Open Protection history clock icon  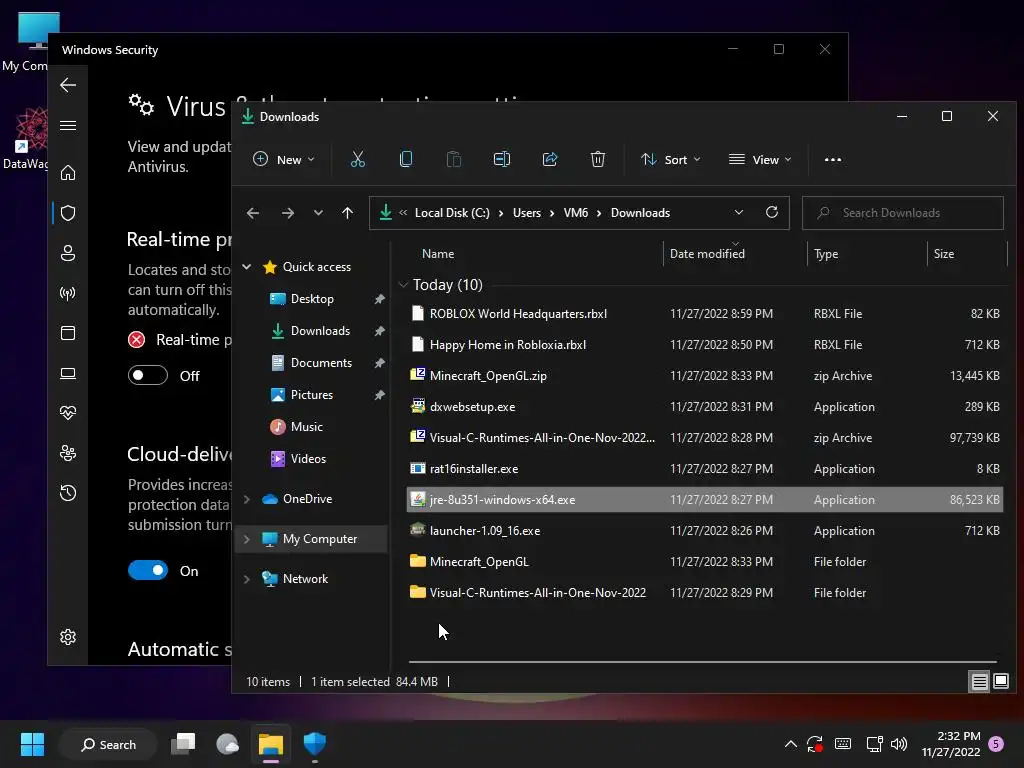68,493
